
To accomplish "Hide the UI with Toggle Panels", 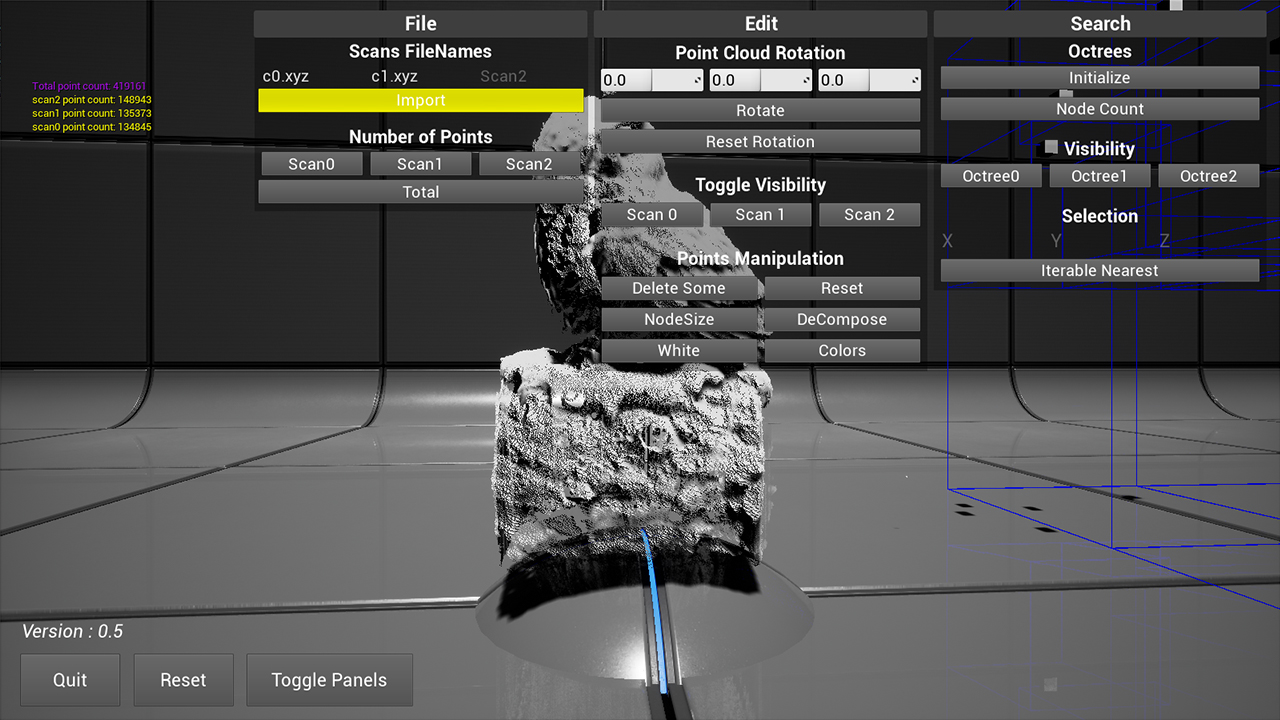I will [329, 680].
